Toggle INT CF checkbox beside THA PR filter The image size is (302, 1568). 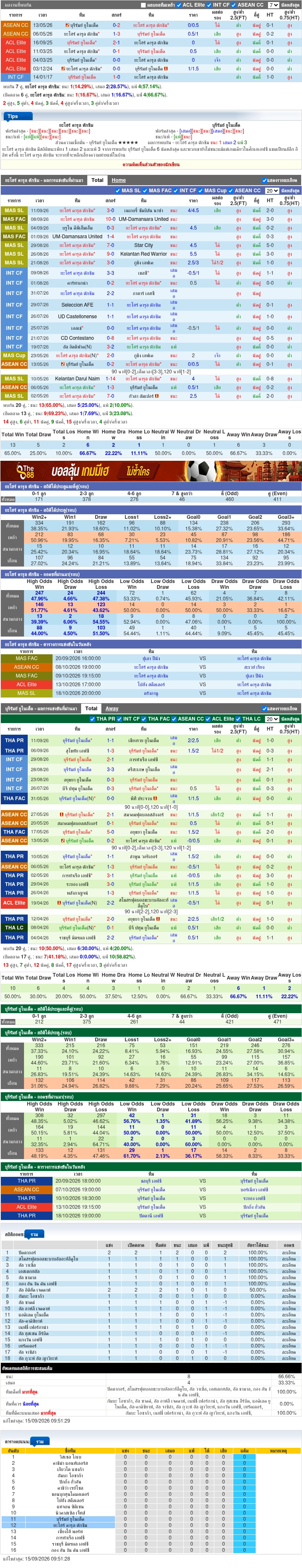[x=120, y=719]
